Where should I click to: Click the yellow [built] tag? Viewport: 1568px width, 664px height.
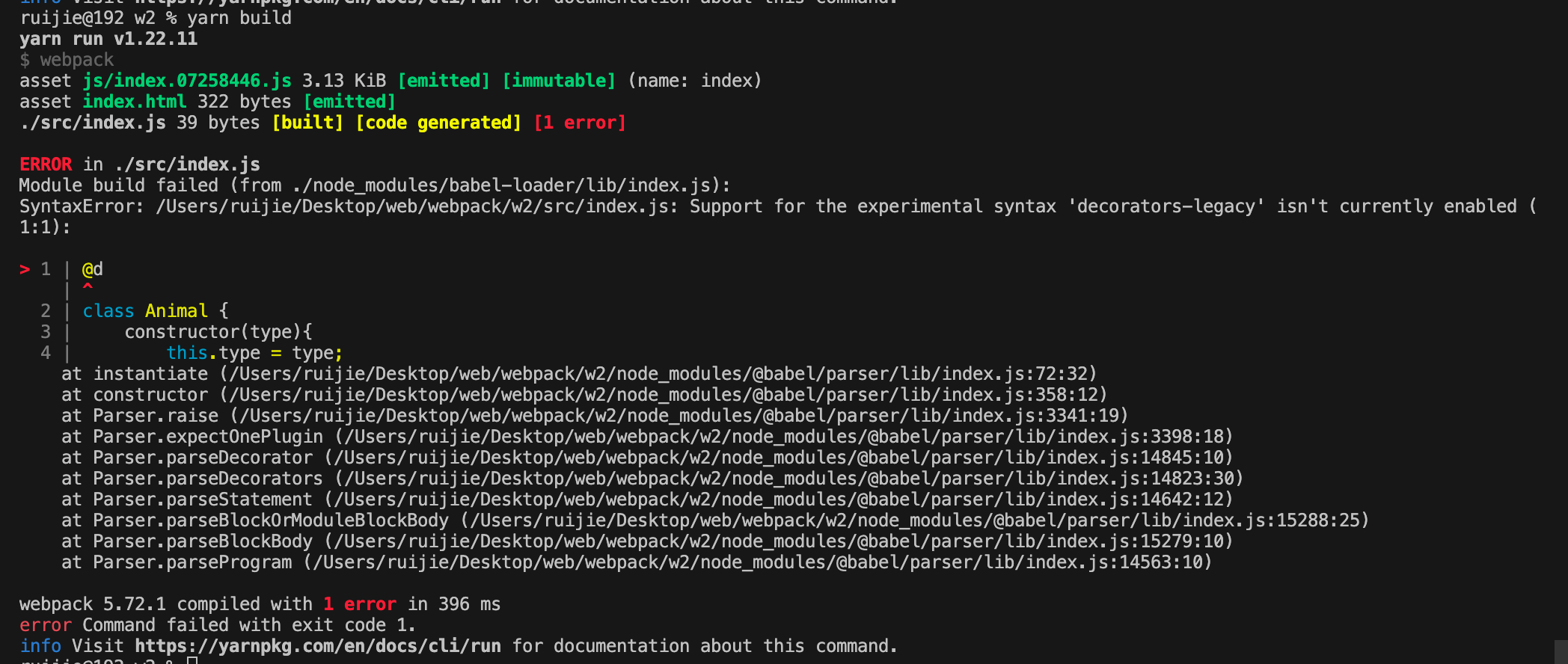coord(307,123)
